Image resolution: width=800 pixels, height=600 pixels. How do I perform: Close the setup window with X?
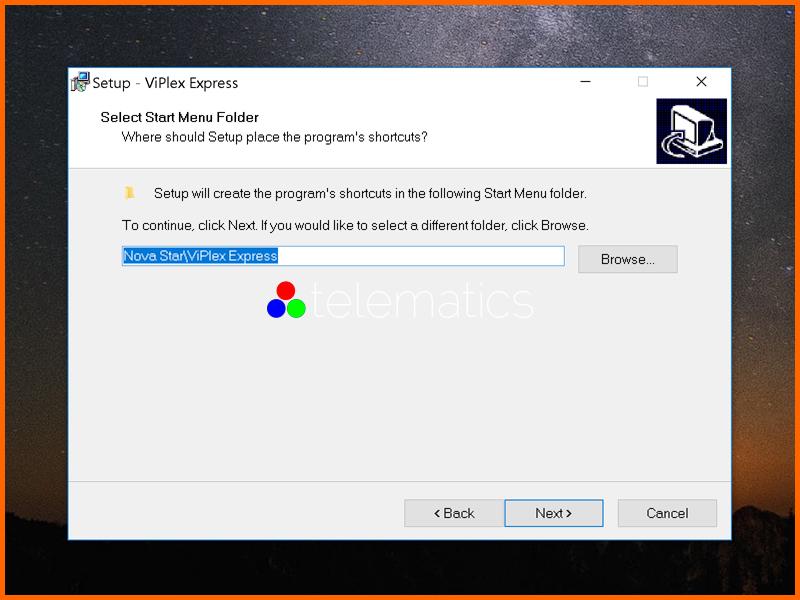click(x=702, y=82)
